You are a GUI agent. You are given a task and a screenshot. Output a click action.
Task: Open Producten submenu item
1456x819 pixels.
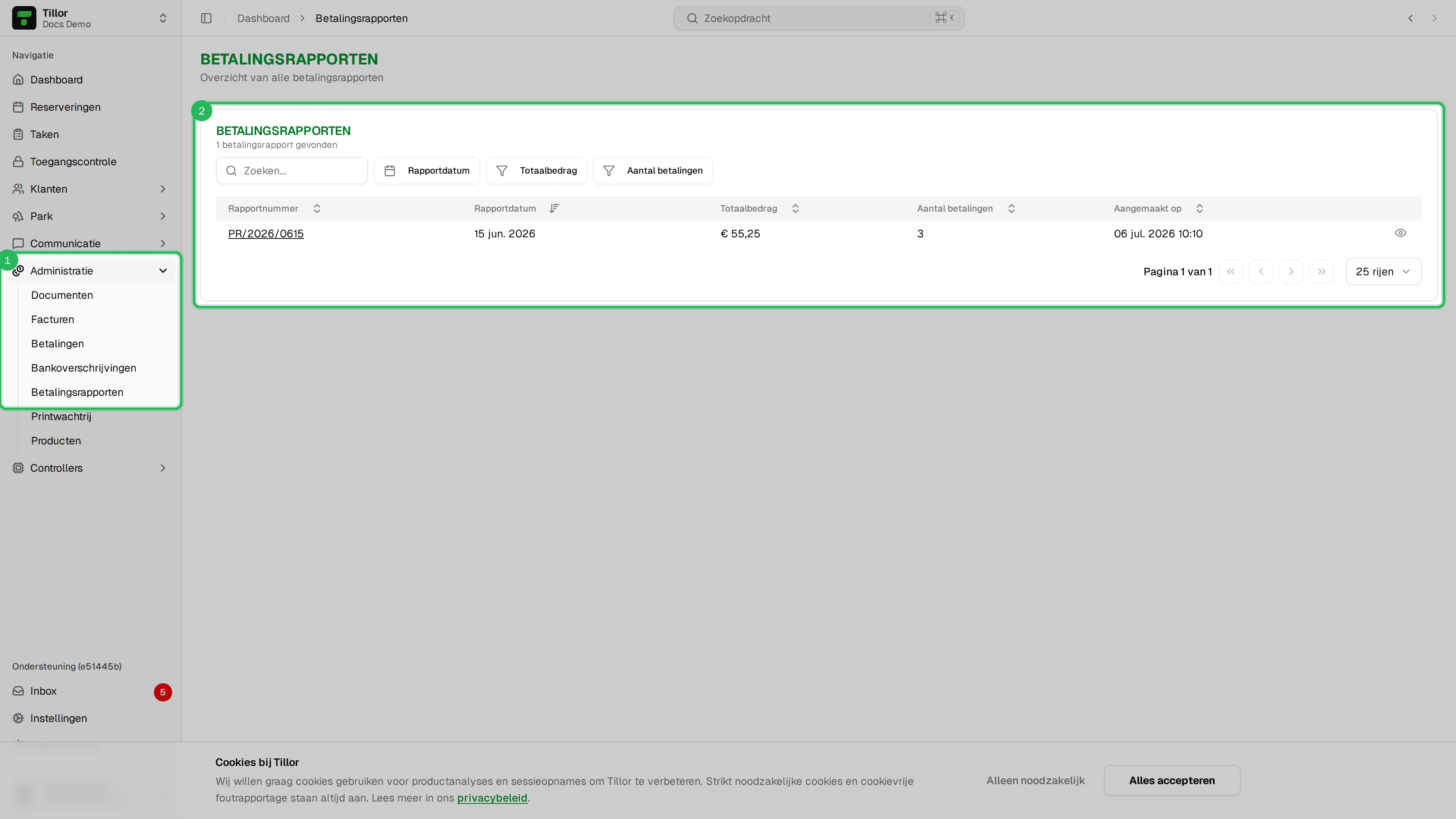tap(56, 441)
